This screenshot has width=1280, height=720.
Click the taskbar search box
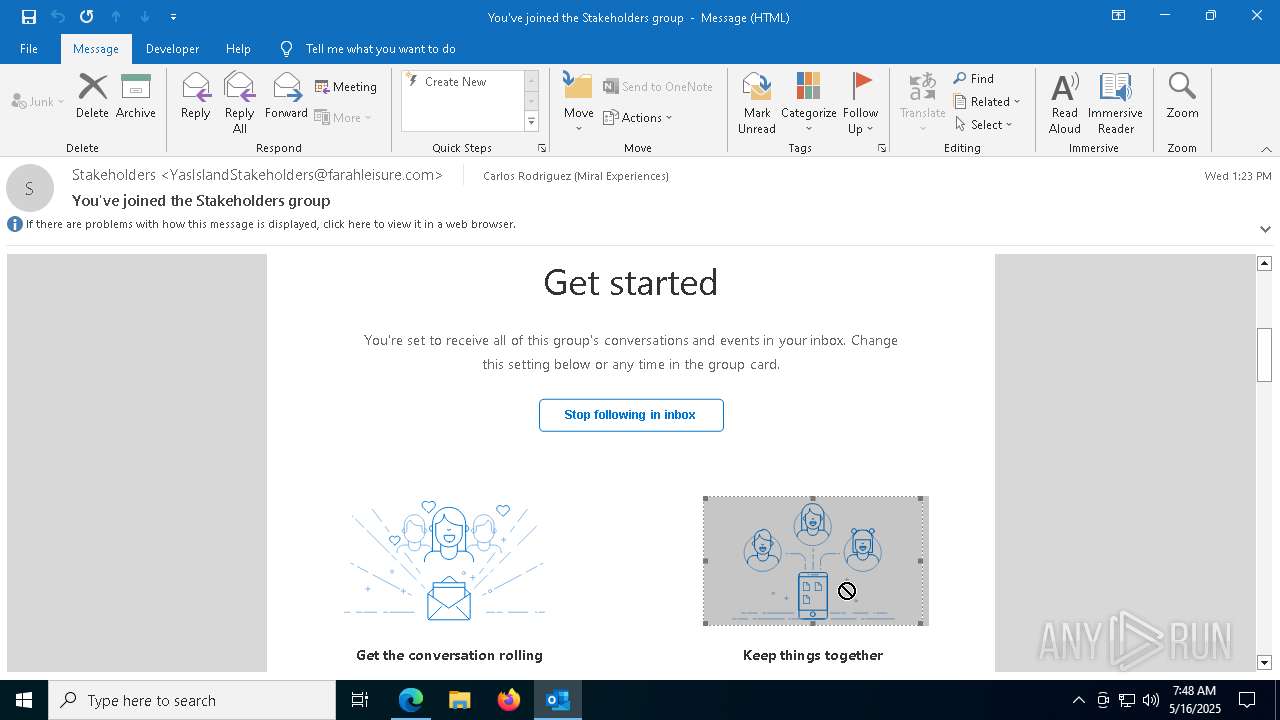click(x=192, y=700)
